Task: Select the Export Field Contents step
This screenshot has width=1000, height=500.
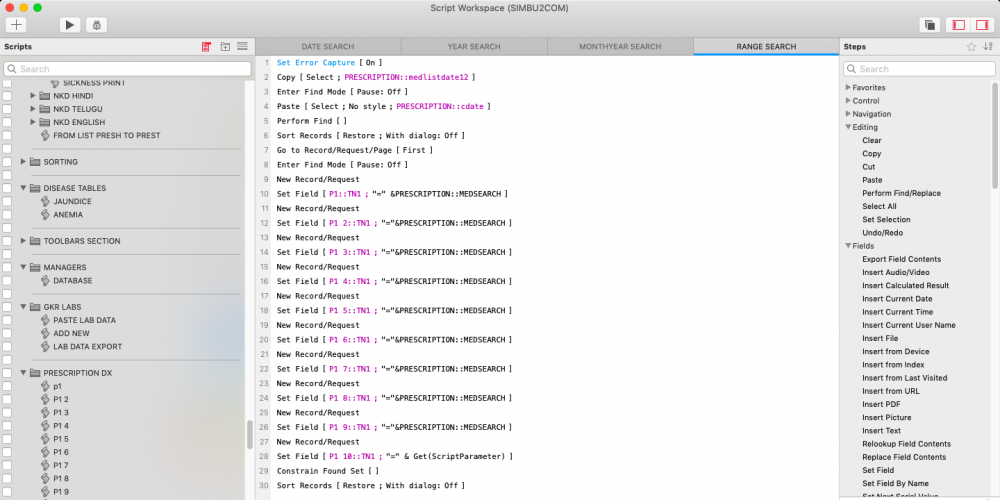Action: [x=901, y=259]
